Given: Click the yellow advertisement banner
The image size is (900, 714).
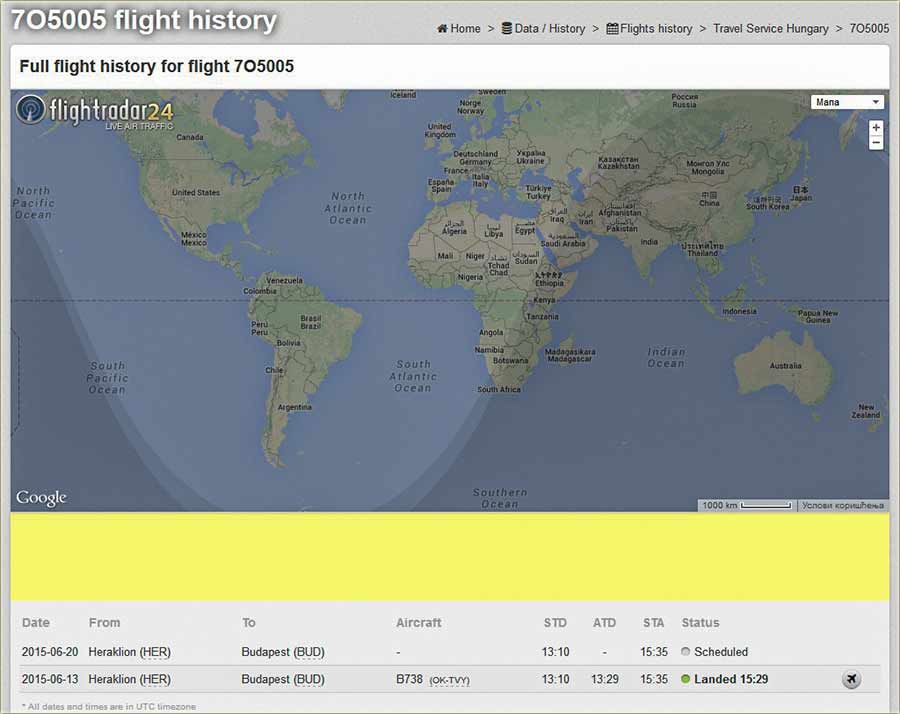Looking at the screenshot, I should click(449, 557).
